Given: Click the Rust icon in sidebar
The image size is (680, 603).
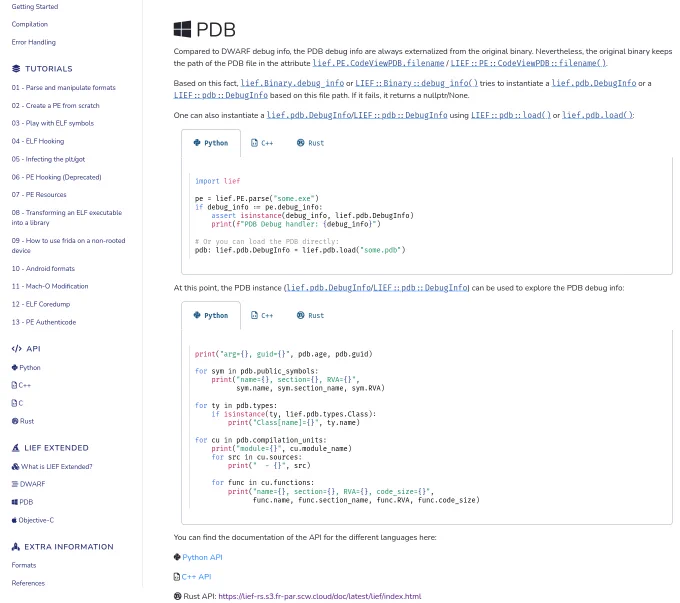Looking at the screenshot, I should [x=15, y=421].
